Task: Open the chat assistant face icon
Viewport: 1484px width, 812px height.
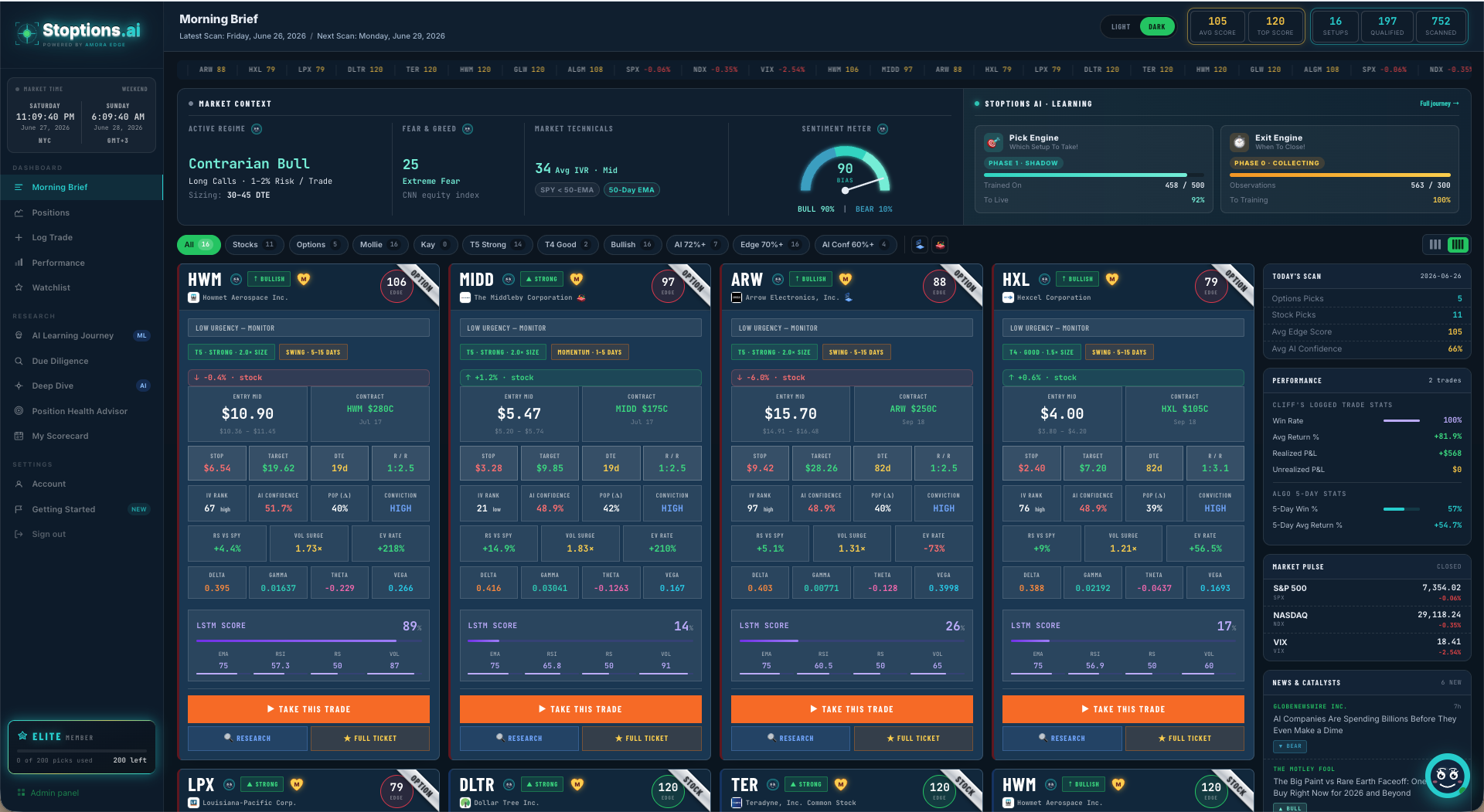Action: click(1447, 775)
